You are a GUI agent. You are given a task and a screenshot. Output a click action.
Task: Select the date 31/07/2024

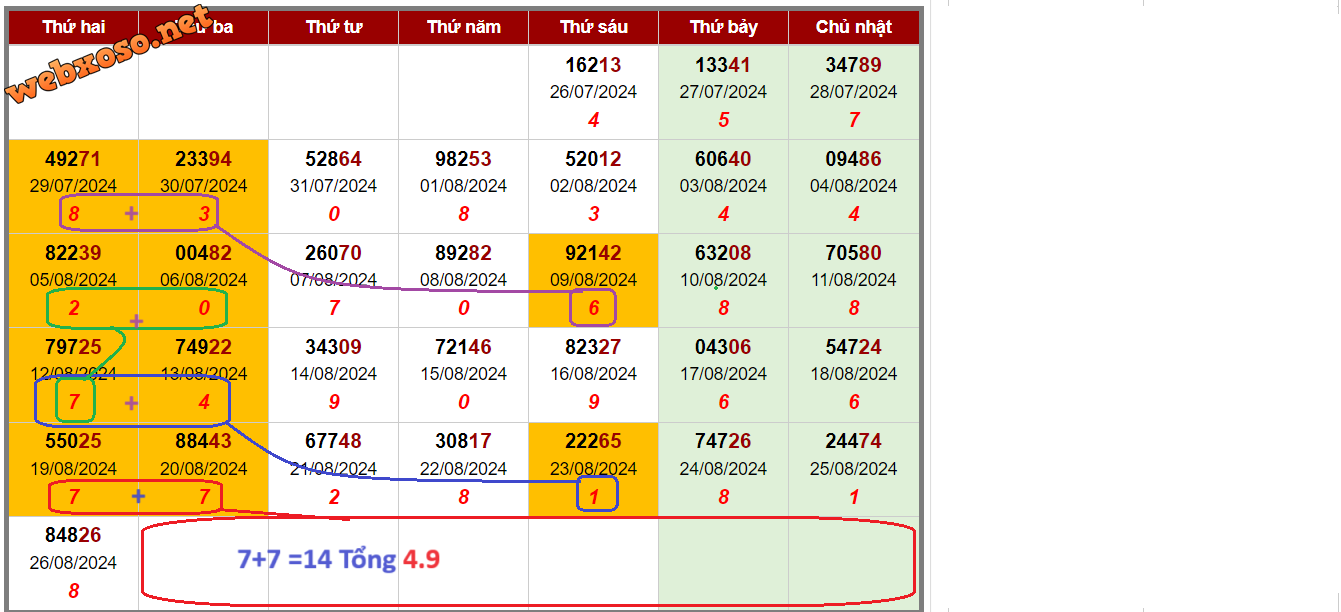333,185
